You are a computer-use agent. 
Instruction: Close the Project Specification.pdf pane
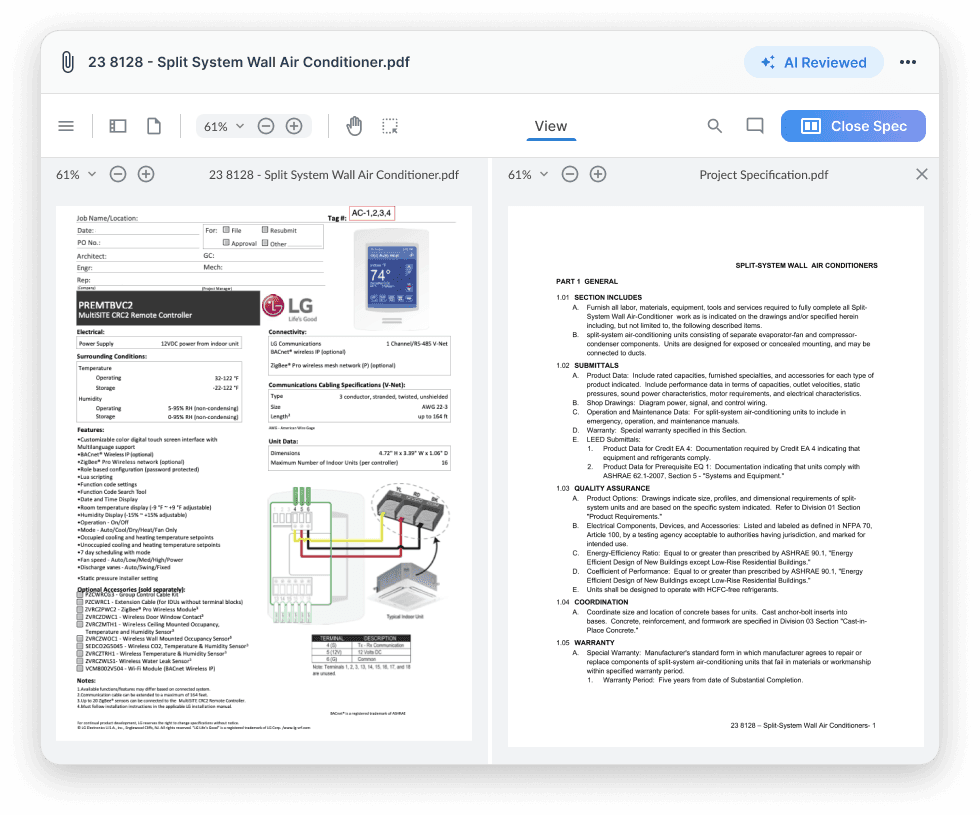pos(921,173)
